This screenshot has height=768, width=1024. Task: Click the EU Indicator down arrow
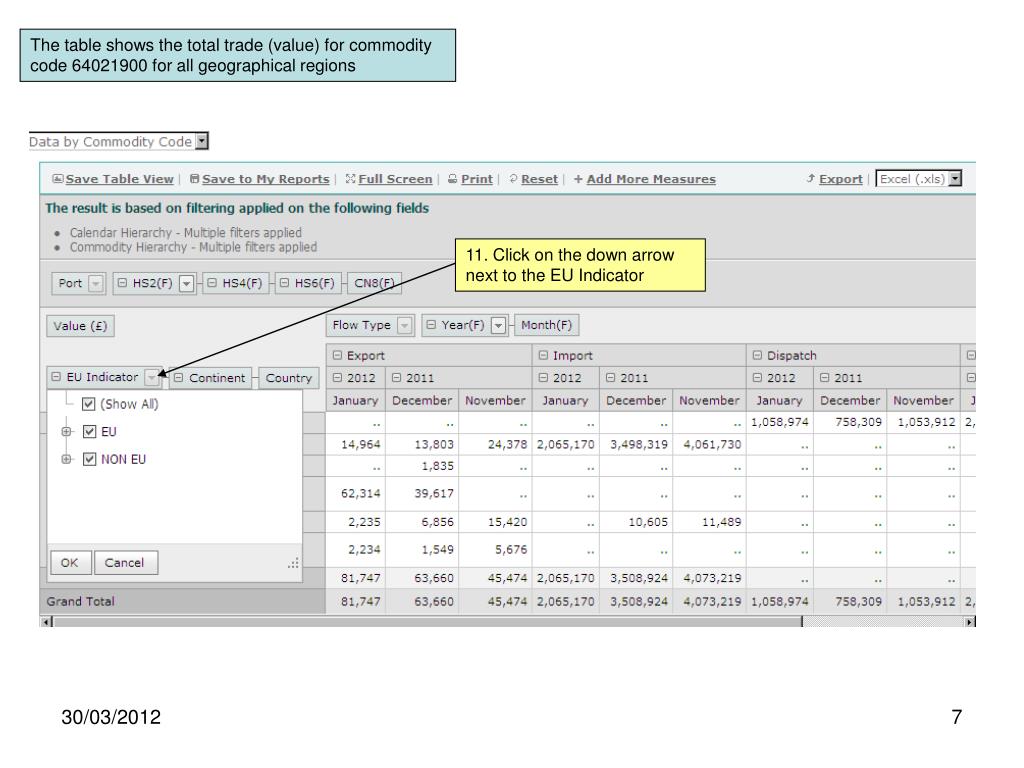coord(152,377)
